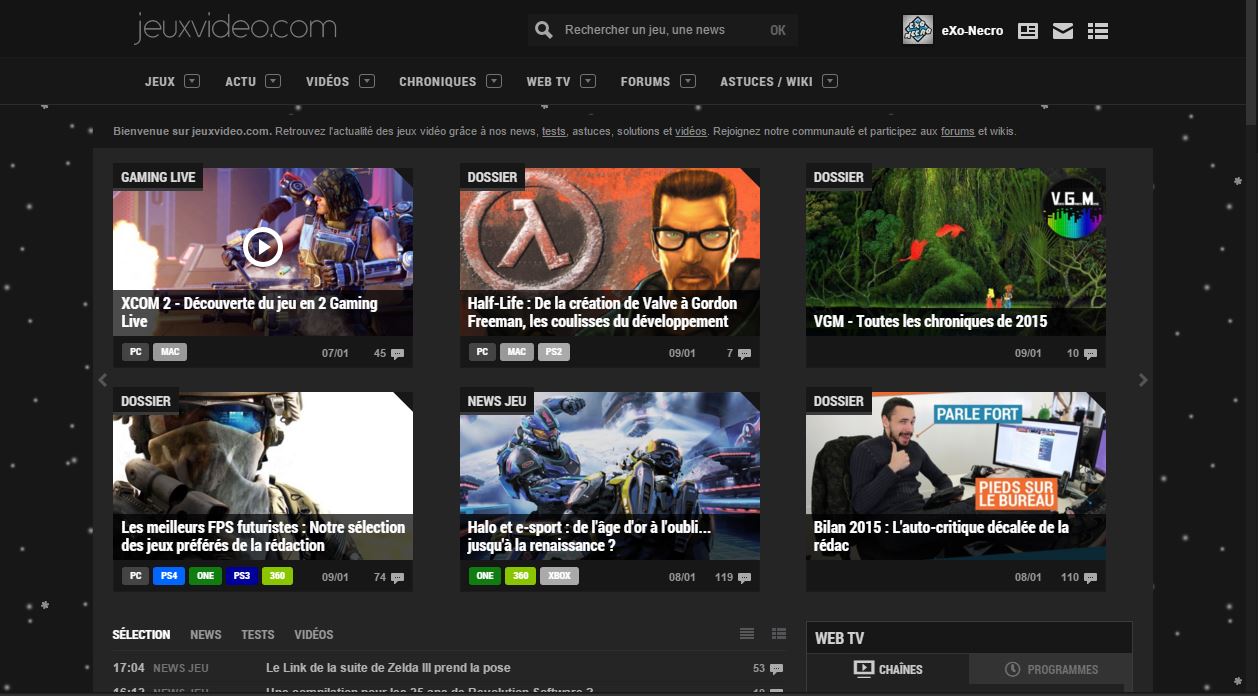Screen dimensions: 1258x696
Task: Select the TESTS tab
Action: click(258, 635)
